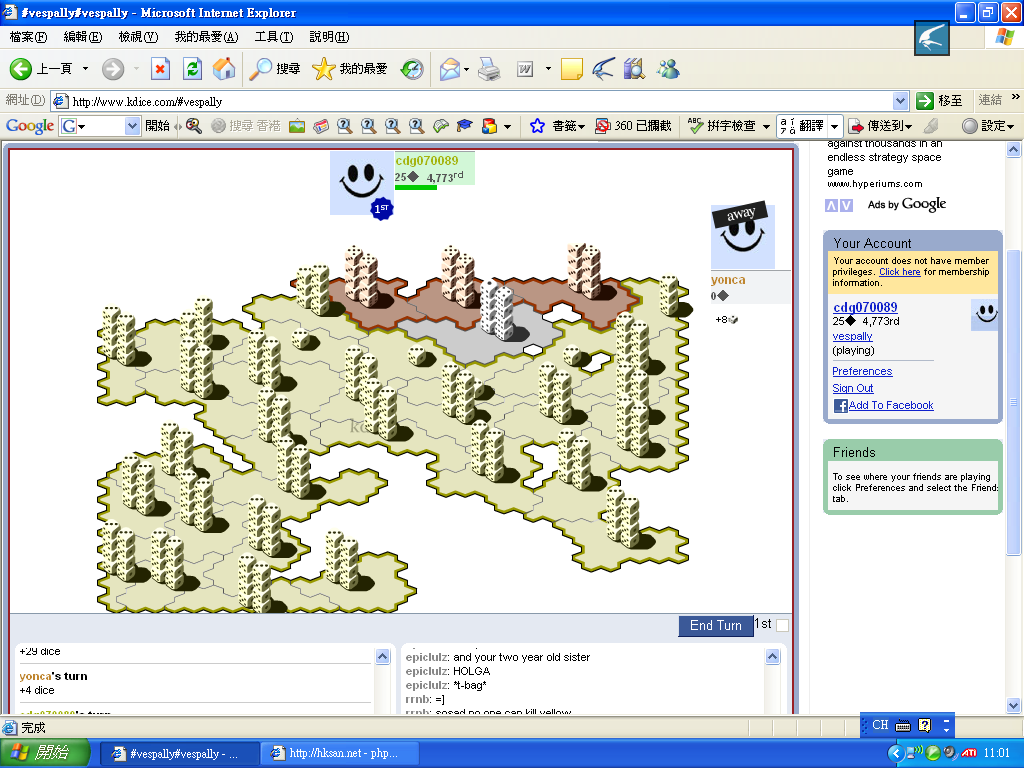This screenshot has width=1024, height=768.
Task: Open the Edit (編輯) menu
Action: coord(83,37)
